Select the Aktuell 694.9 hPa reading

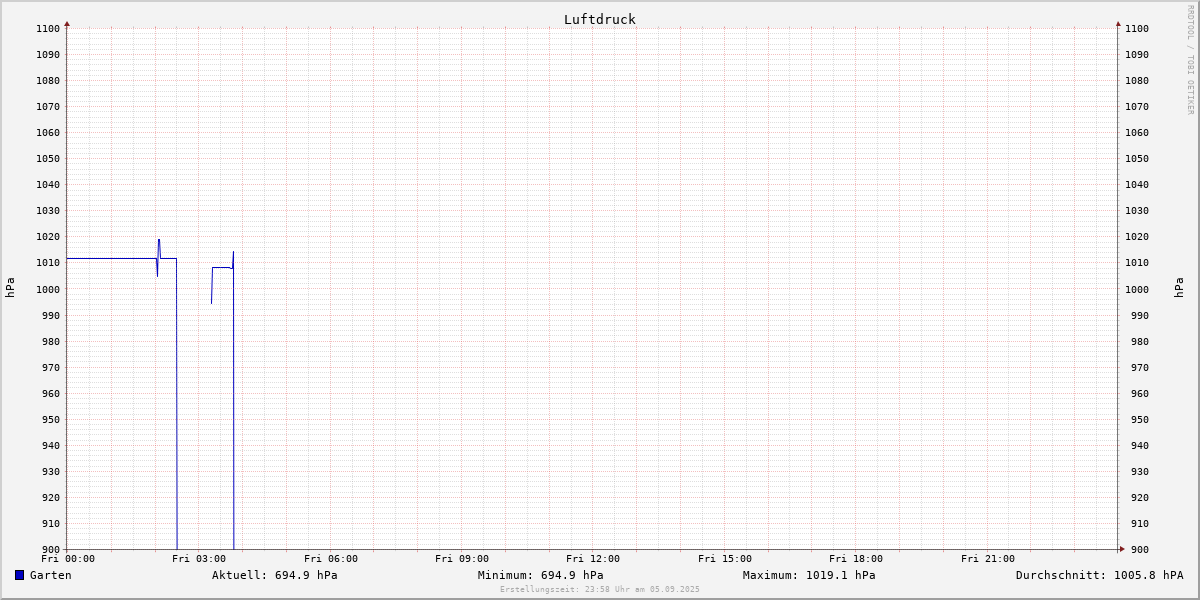point(274,575)
